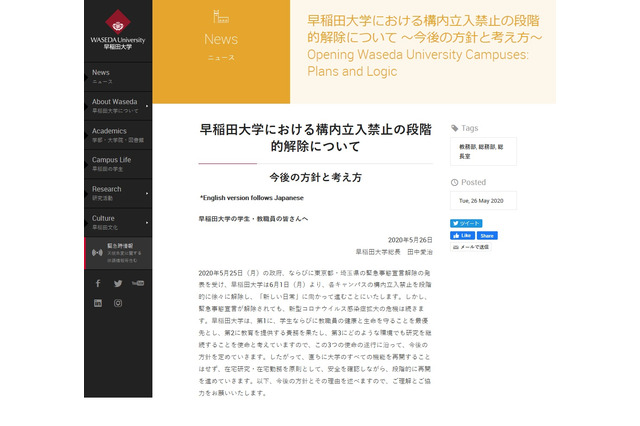Open the tags link box
This screenshot has width=640, height=426.
(483, 151)
